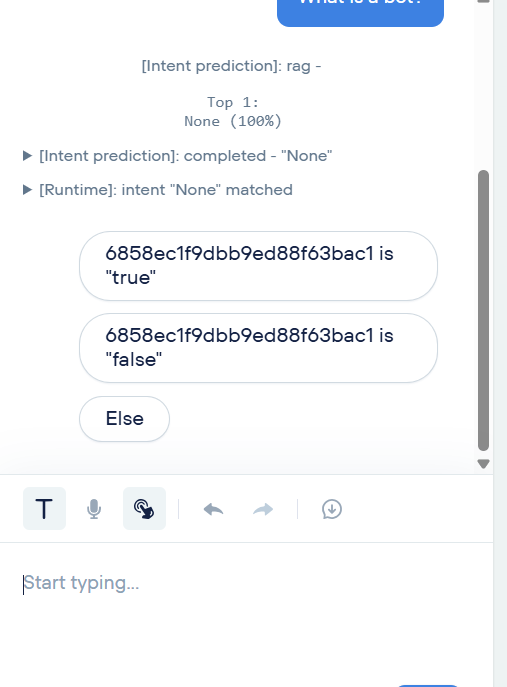The width and height of the screenshot is (507, 687).
Task: Click the blue user message bubble at top
Action: [360, 13]
